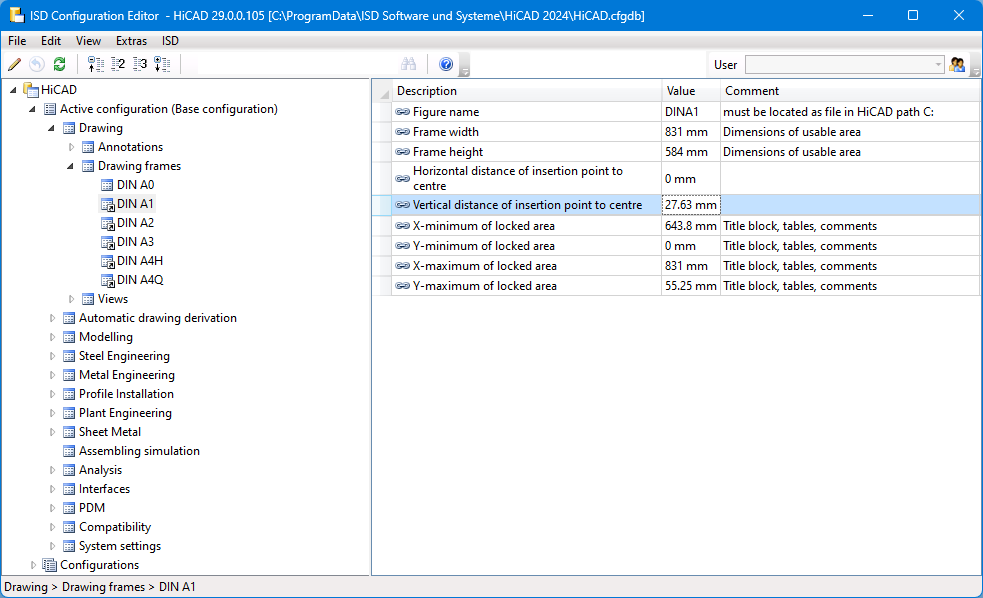This screenshot has width=983, height=598.
Task: Click the Description column header
Action: 527,91
